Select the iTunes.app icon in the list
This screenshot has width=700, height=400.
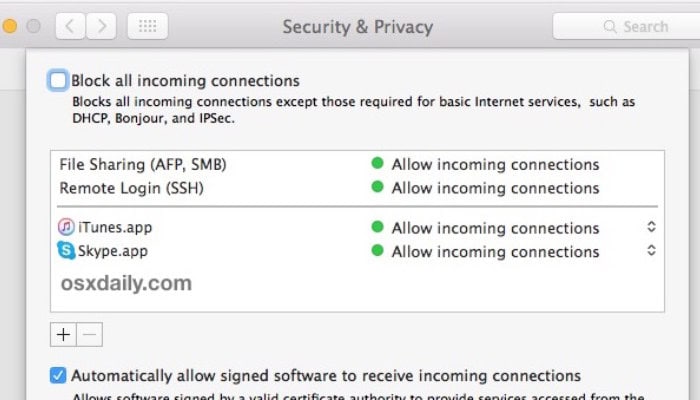66,227
